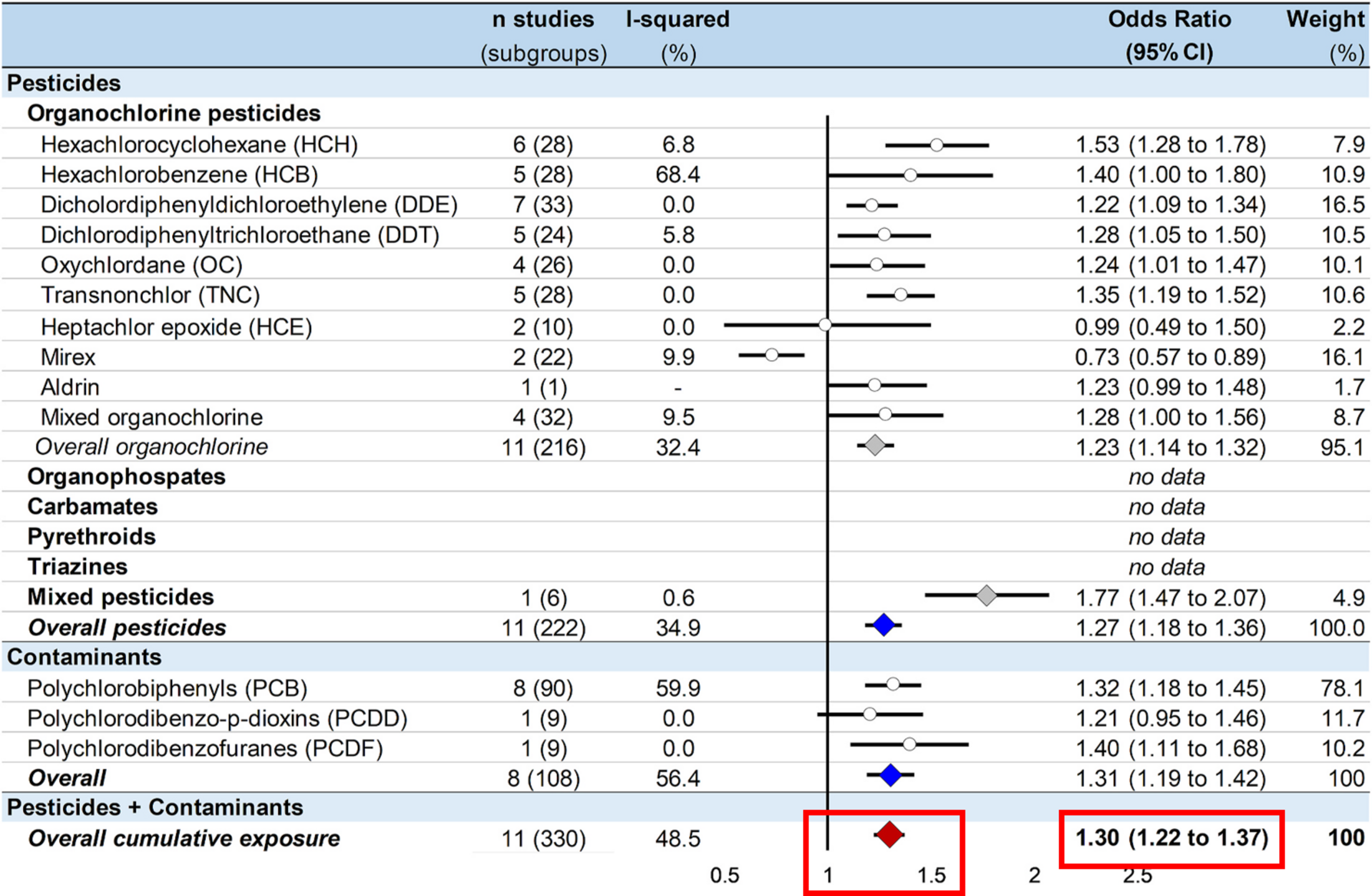Click the axis tick label 1.5

932,875
